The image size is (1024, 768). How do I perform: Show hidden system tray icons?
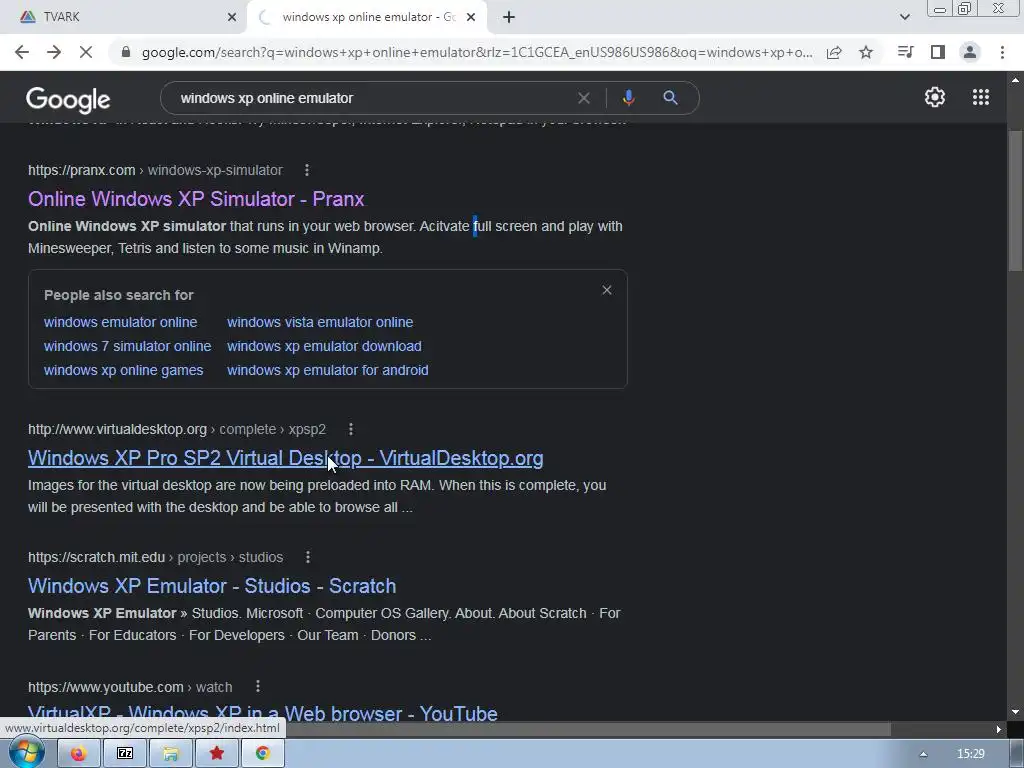click(923, 754)
